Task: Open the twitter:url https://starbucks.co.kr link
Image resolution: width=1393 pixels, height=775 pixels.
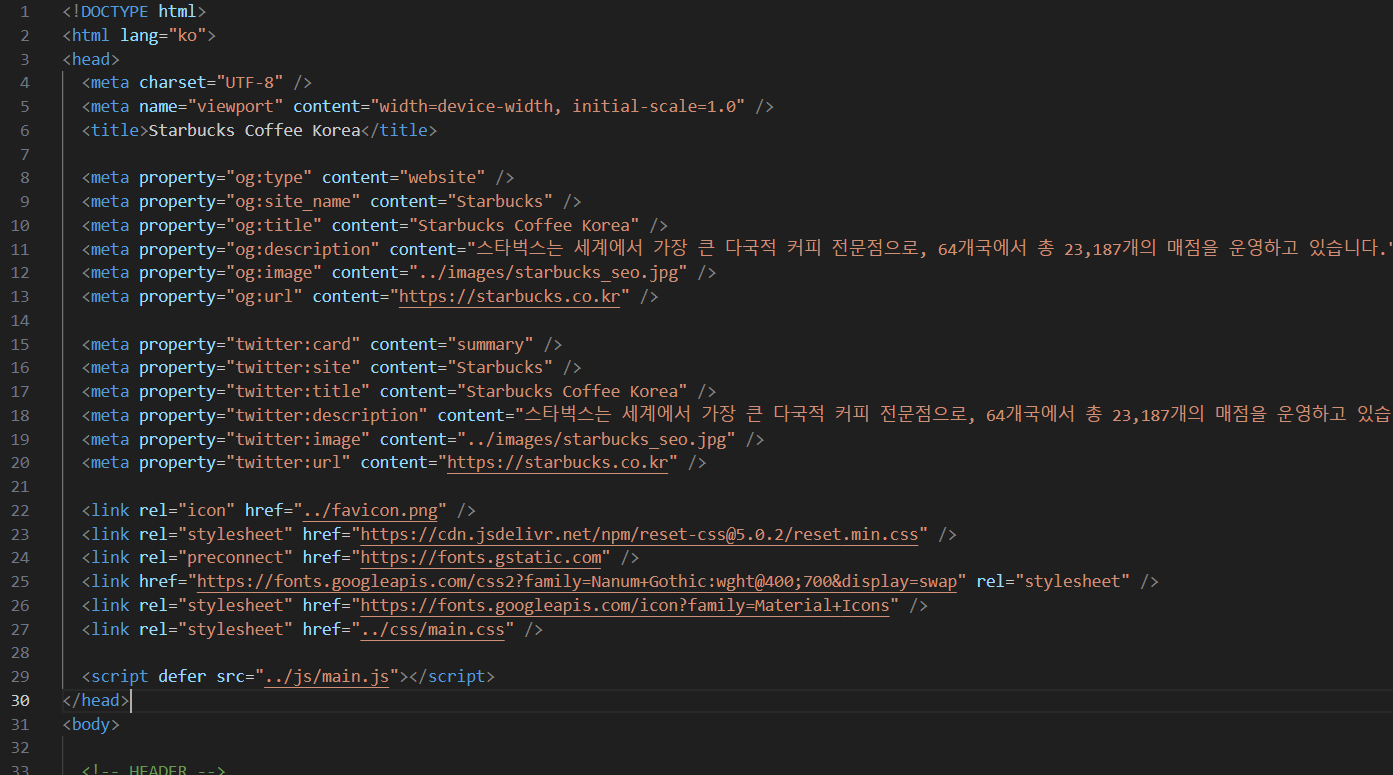Action: pos(558,463)
